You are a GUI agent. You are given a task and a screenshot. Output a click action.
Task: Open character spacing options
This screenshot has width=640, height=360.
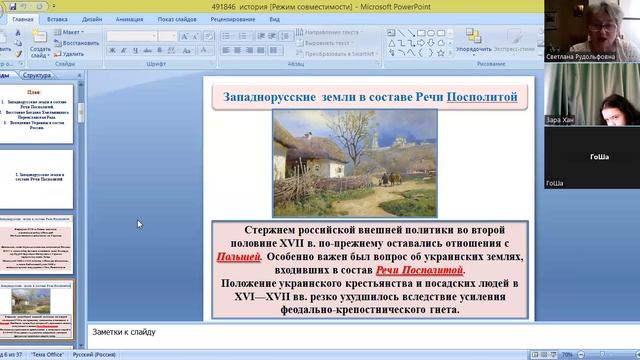click(172, 51)
